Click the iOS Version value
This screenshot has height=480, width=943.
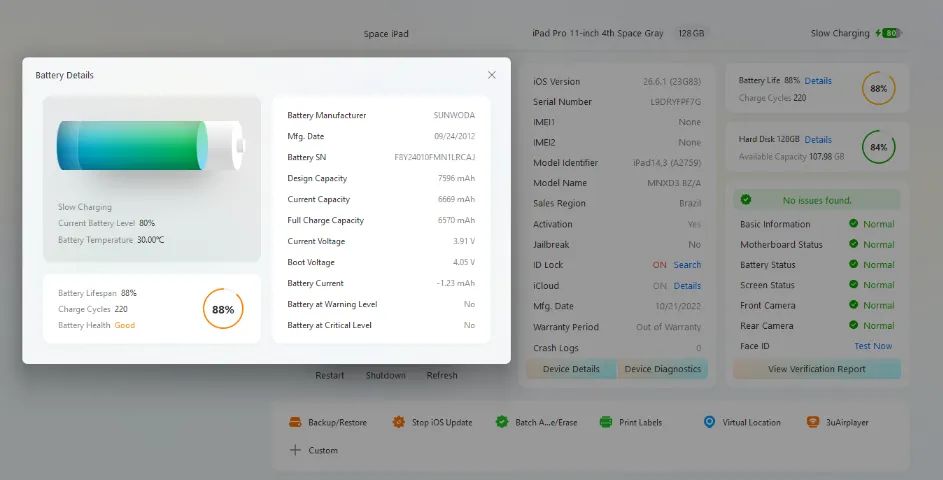click(672, 81)
